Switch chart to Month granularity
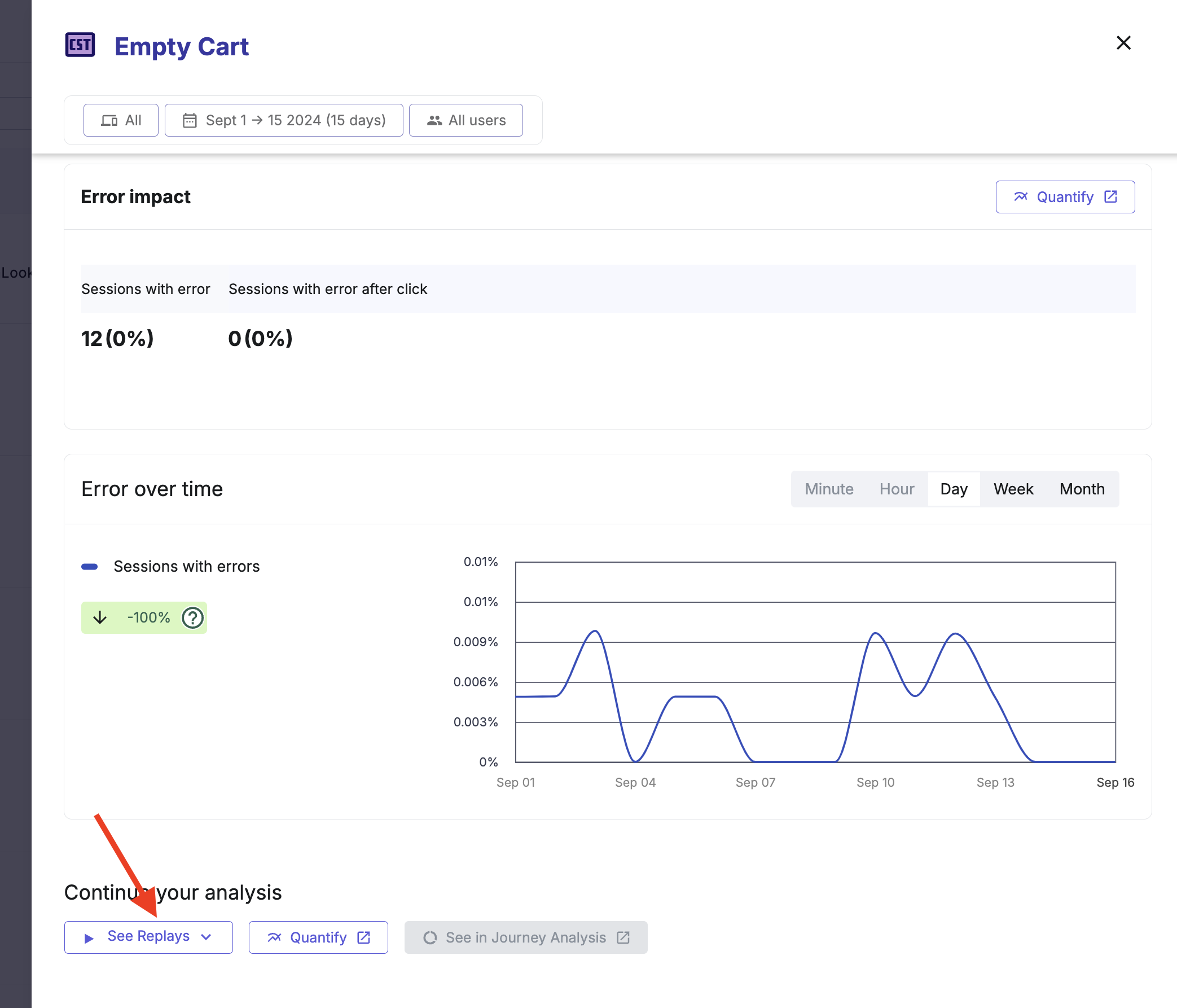The width and height of the screenshot is (1177, 1008). click(1082, 489)
